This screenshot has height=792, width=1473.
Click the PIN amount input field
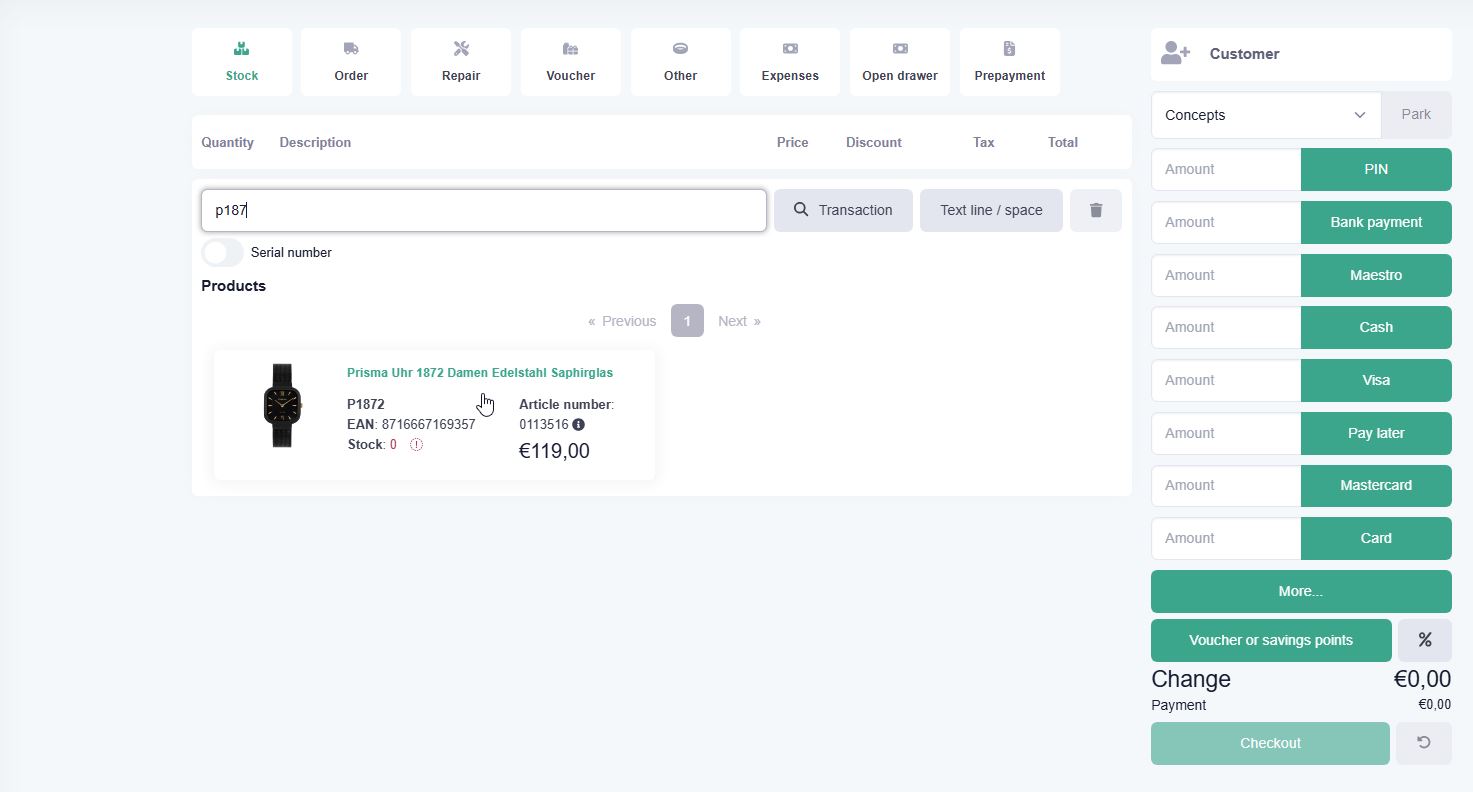pos(1226,169)
